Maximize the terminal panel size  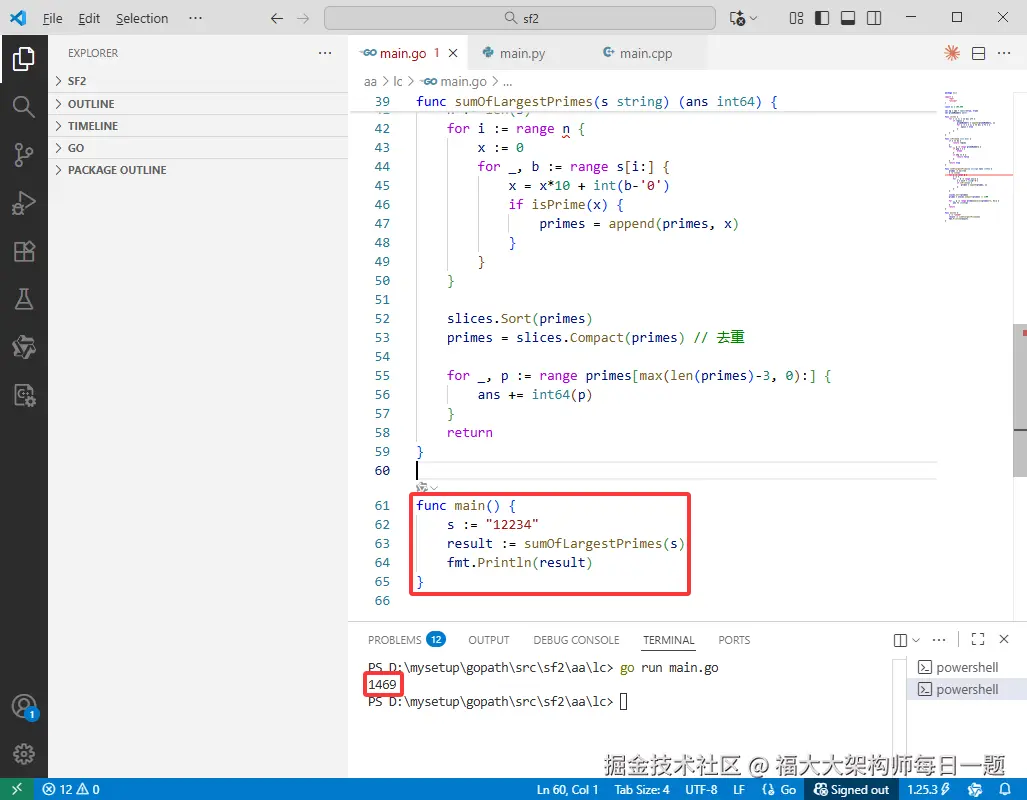[x=978, y=639]
